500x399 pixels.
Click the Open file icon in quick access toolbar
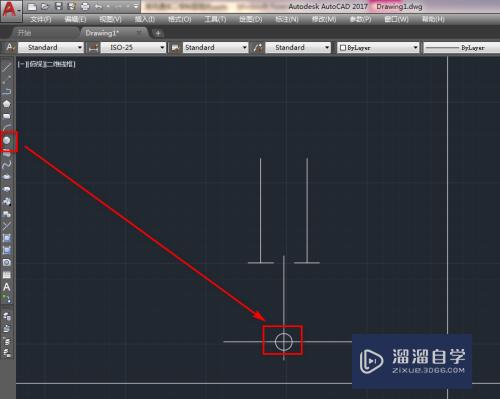tap(45, 6)
